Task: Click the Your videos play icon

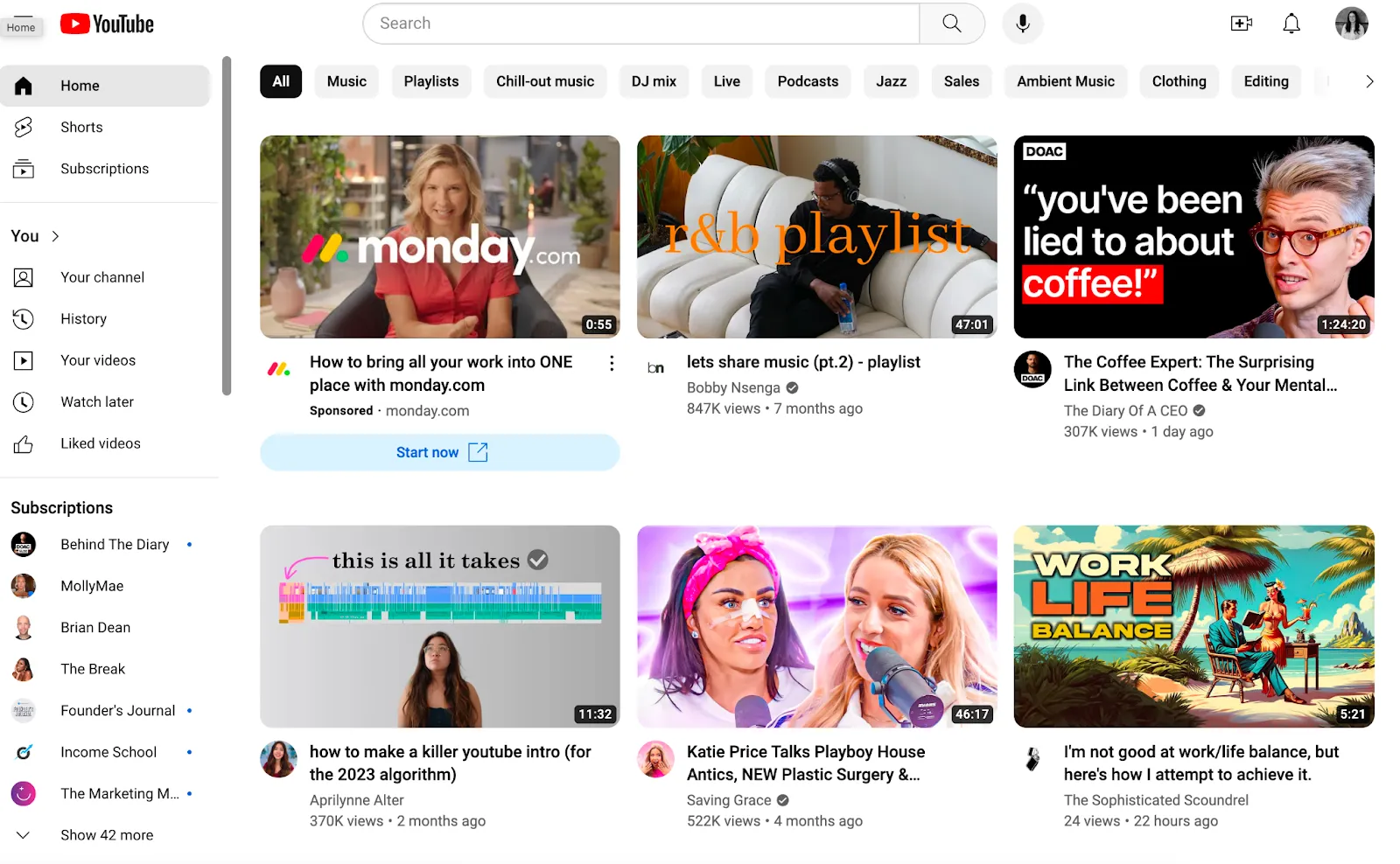Action: tap(24, 360)
